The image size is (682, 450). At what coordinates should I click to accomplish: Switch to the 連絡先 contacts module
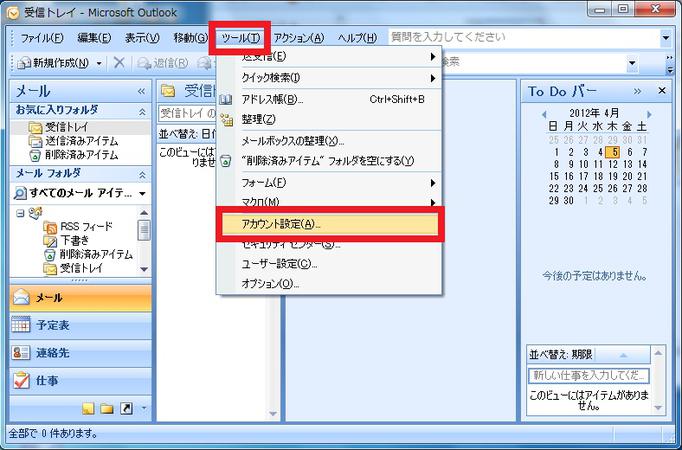(x=80, y=353)
